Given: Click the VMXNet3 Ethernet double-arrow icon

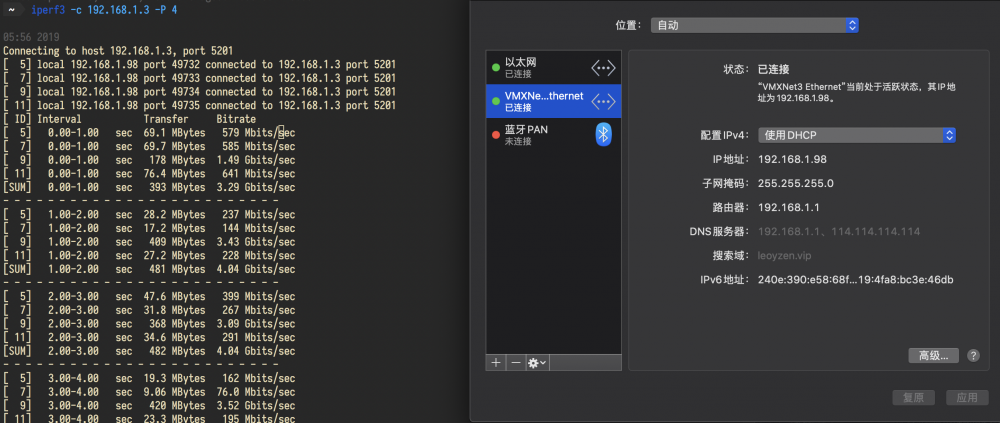Looking at the screenshot, I should pyautogui.click(x=603, y=101).
